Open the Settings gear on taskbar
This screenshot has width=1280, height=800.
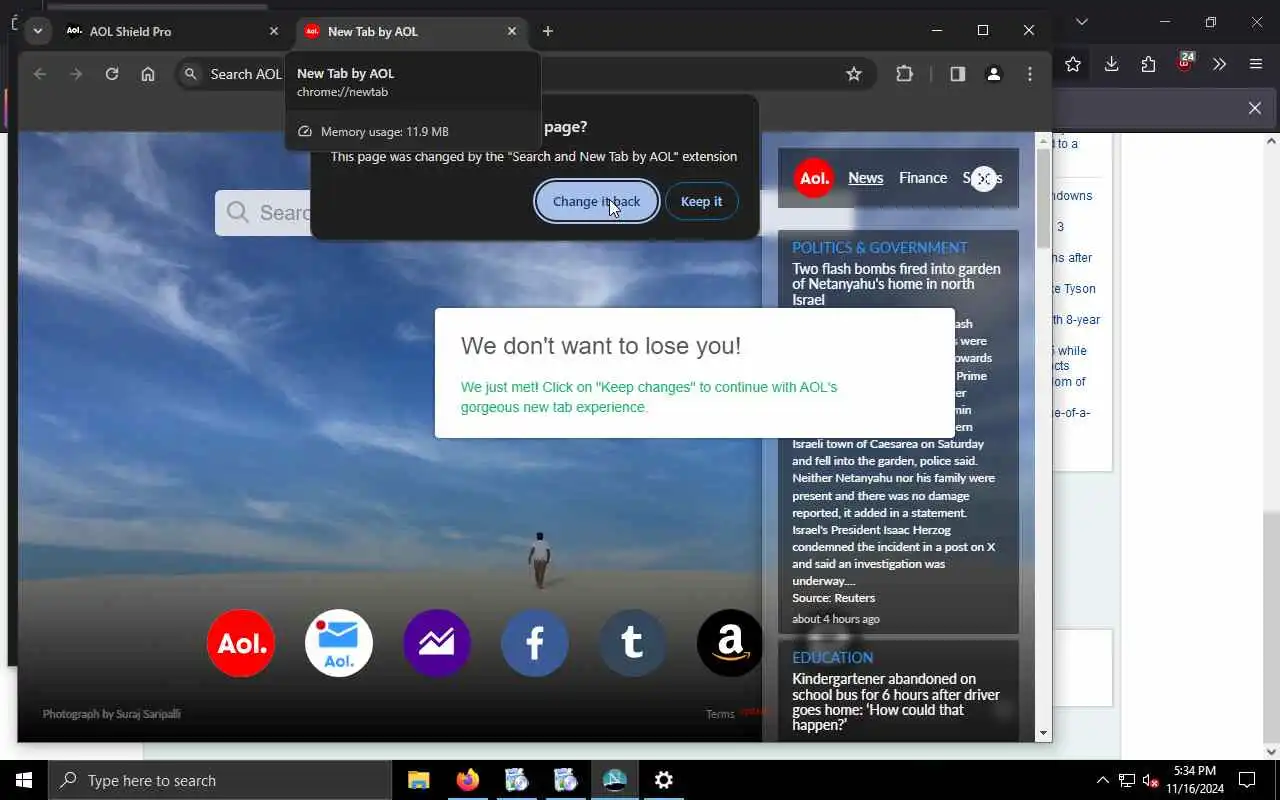point(664,780)
